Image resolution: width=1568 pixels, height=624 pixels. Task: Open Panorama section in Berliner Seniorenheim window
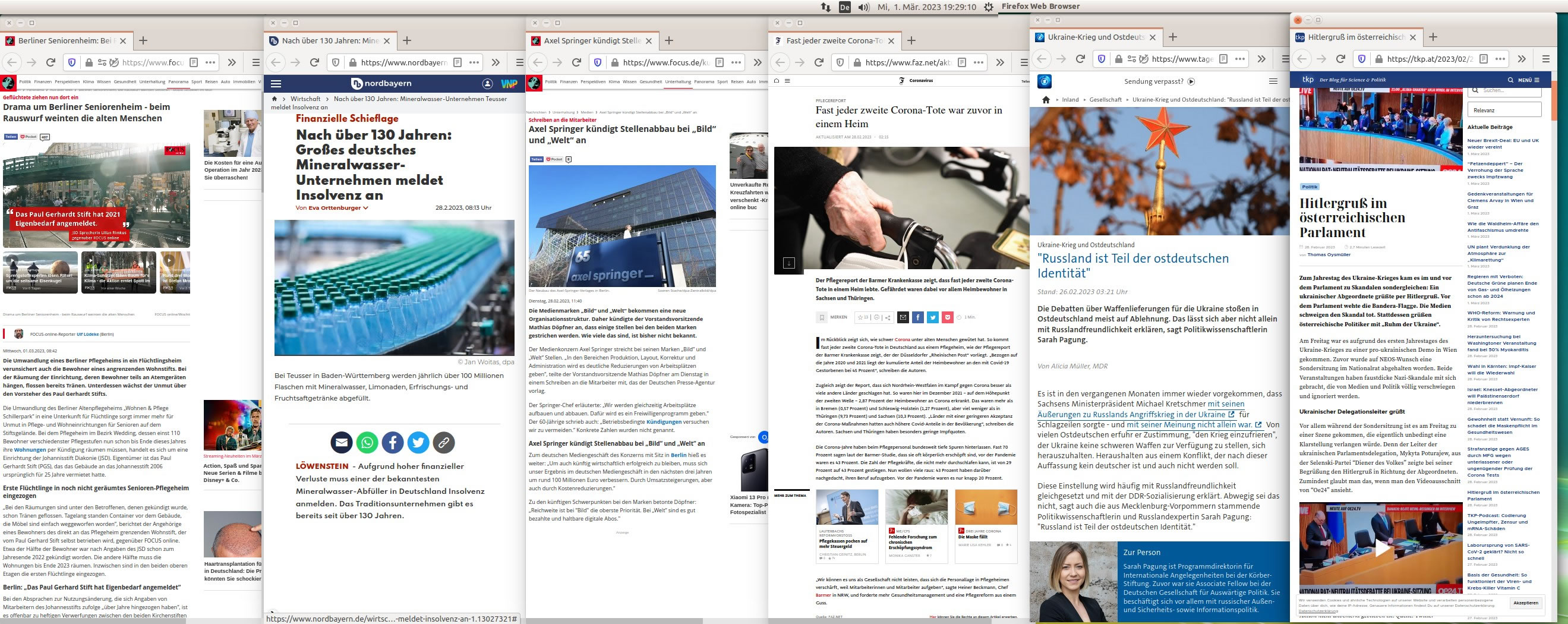tap(178, 81)
